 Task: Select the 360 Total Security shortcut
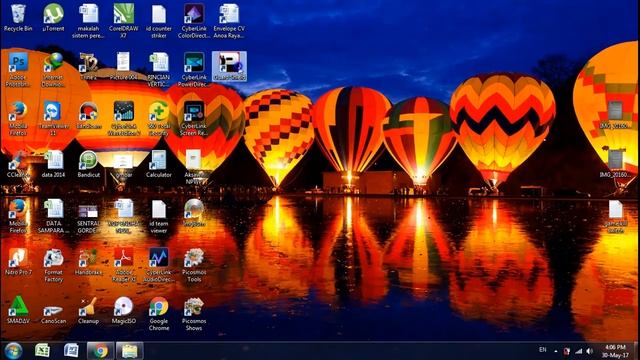point(159,118)
